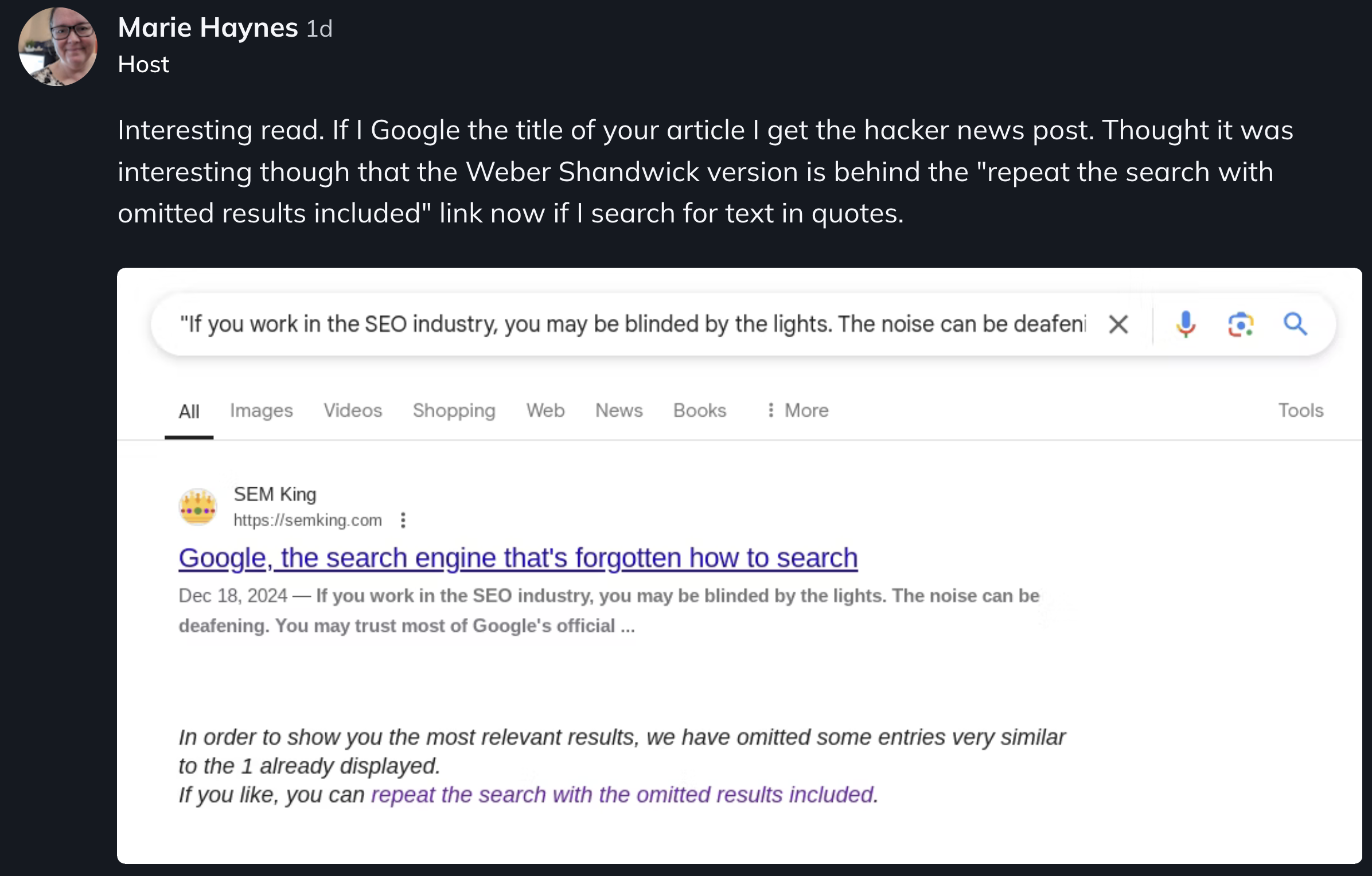This screenshot has width=1372, height=876.
Task: Click the microphone voice search icon
Action: click(x=1186, y=324)
